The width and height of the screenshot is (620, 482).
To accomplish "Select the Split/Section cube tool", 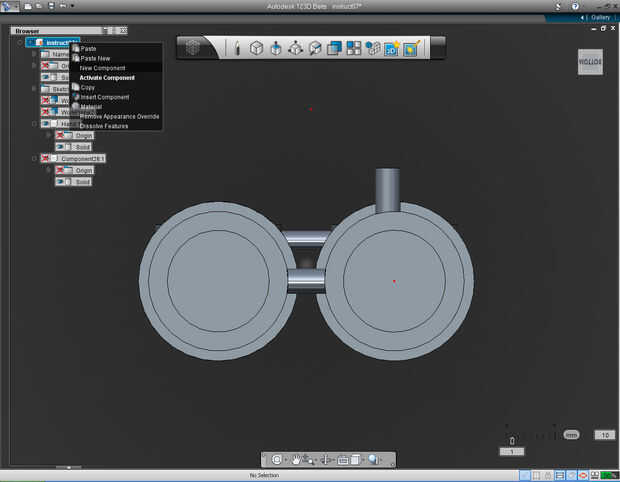I will tap(315, 48).
